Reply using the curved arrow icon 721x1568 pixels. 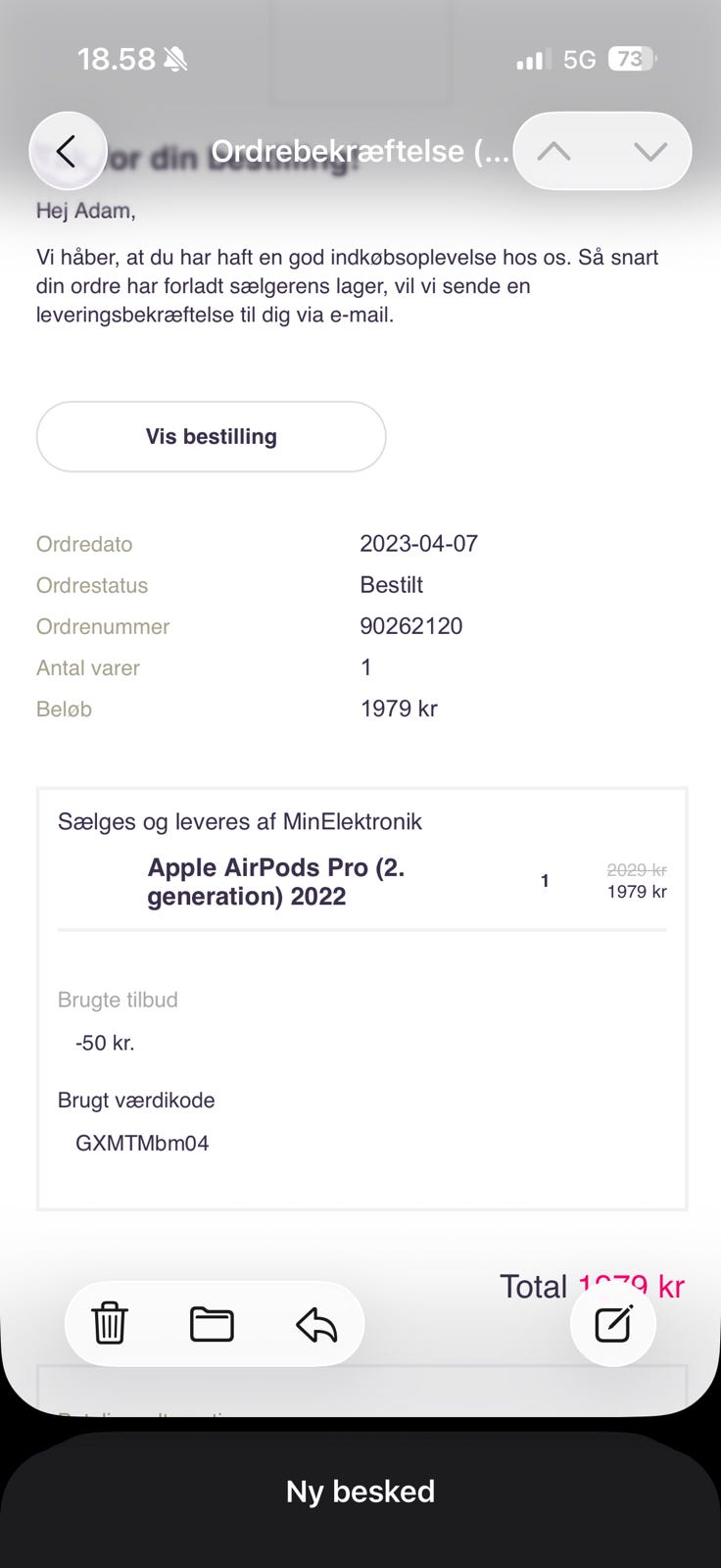coord(316,1325)
